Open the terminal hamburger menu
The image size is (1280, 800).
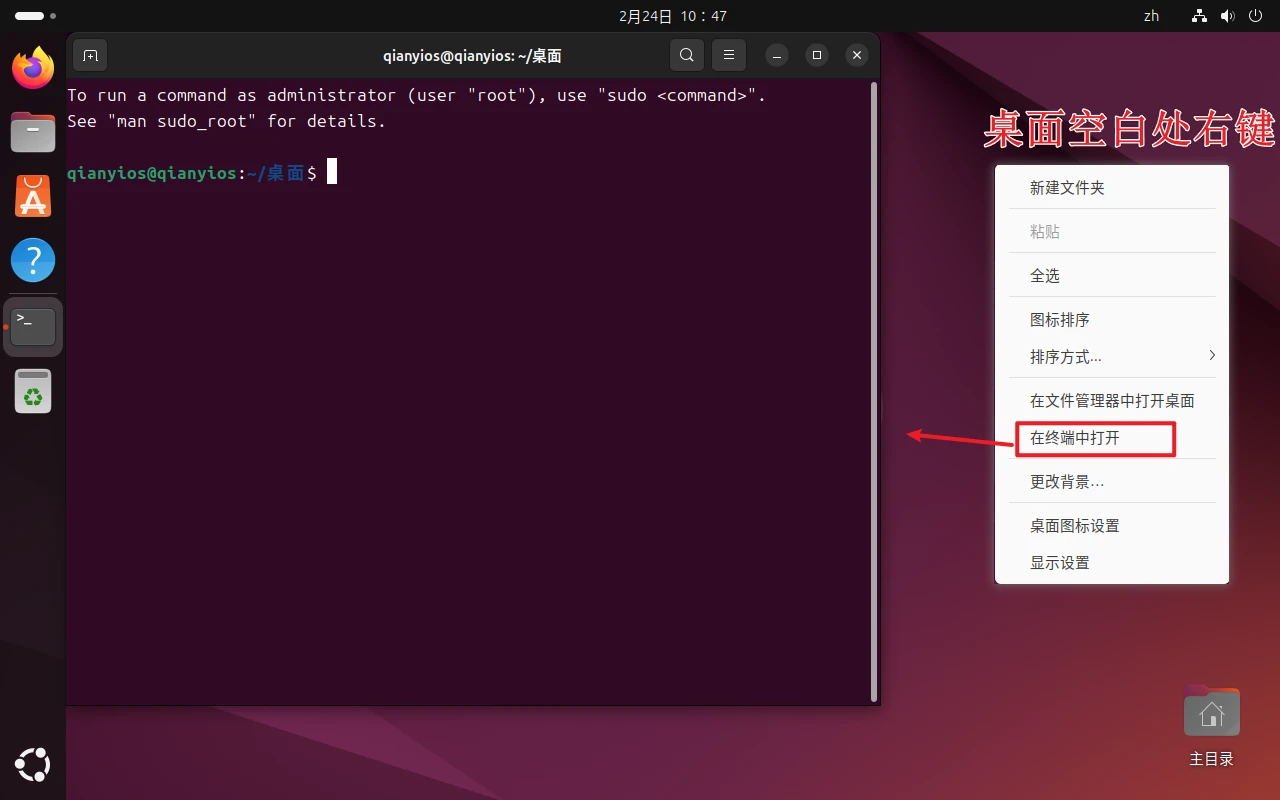pyautogui.click(x=729, y=56)
